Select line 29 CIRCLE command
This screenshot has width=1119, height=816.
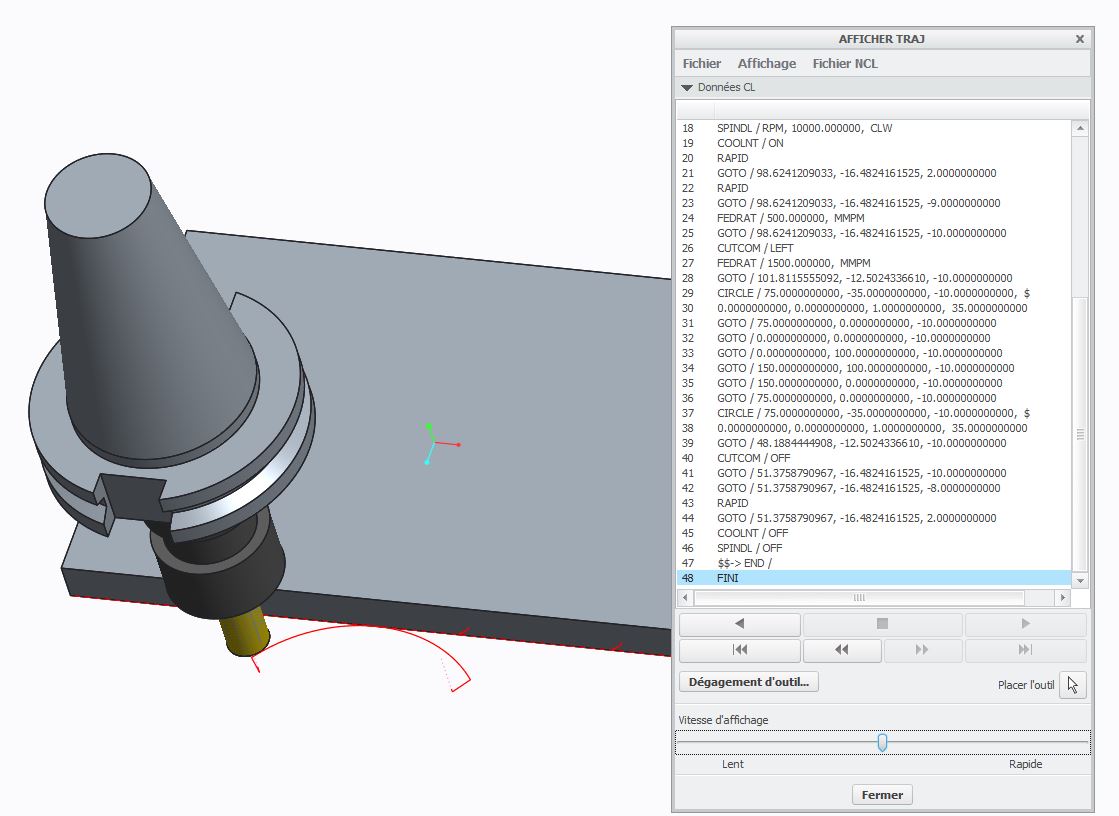coord(874,293)
